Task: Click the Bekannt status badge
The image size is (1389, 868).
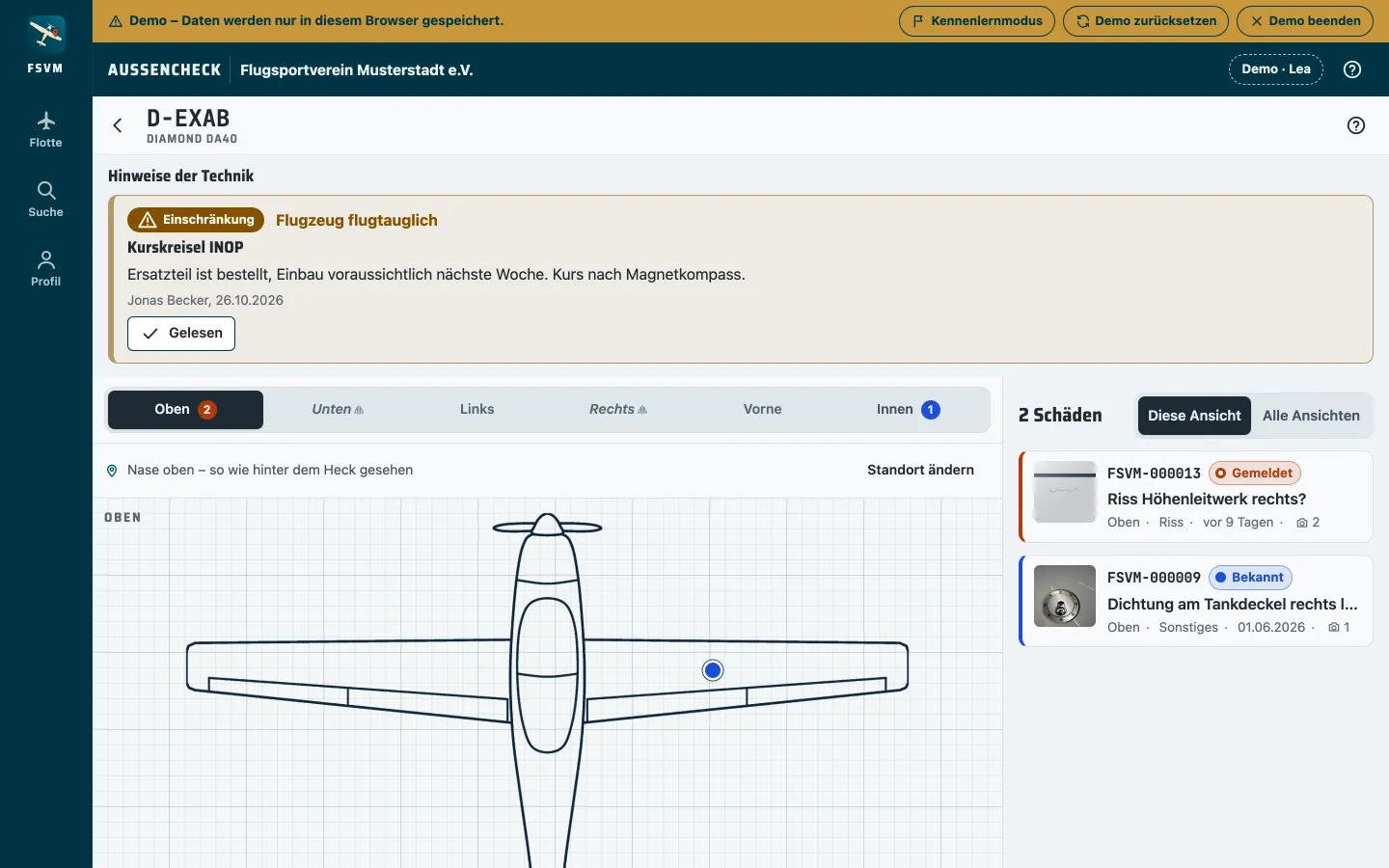Action: pos(1250,578)
